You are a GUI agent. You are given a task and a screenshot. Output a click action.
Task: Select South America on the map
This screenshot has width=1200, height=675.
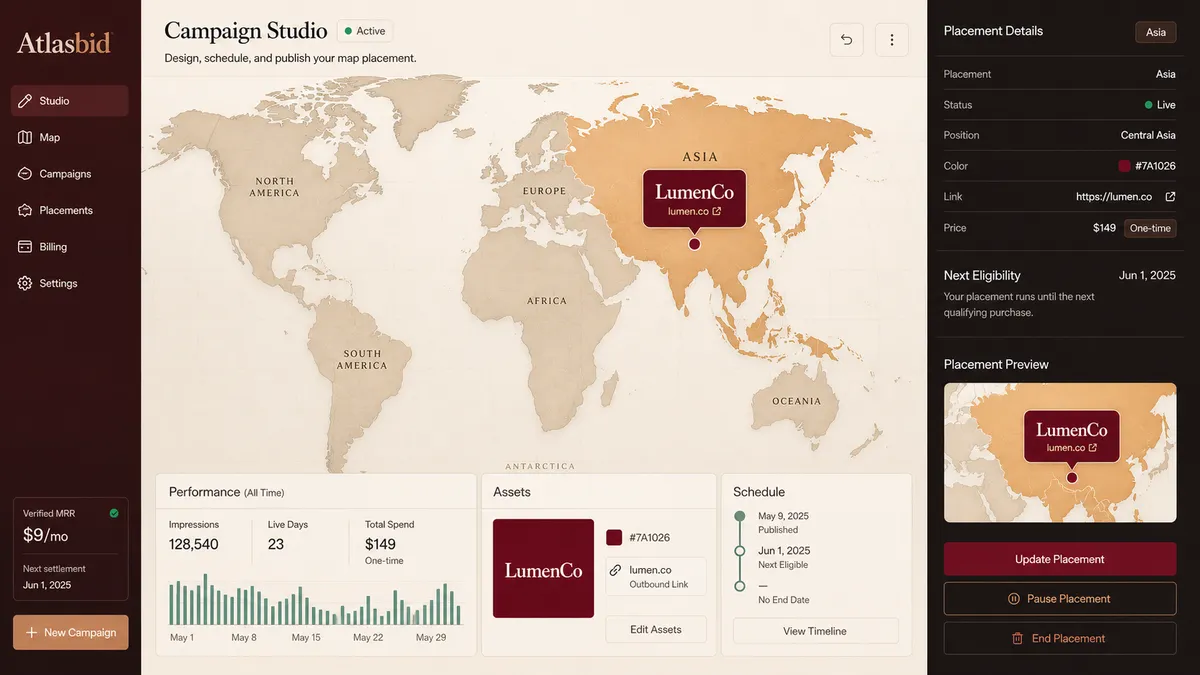[x=362, y=360]
